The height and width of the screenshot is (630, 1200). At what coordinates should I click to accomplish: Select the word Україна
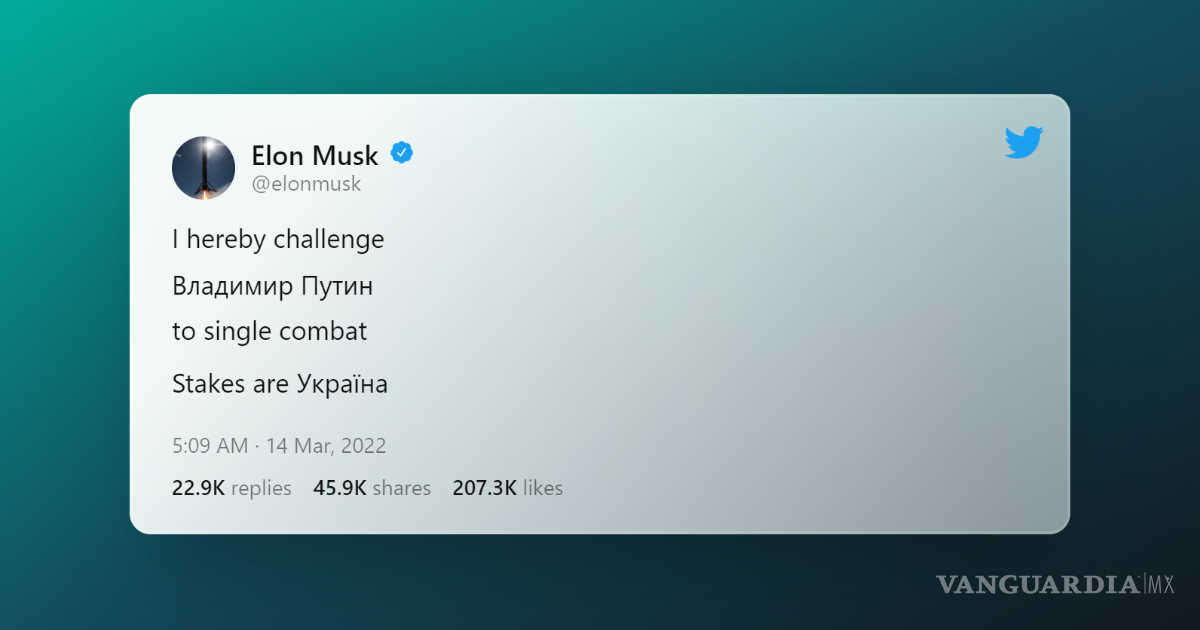tap(342, 384)
